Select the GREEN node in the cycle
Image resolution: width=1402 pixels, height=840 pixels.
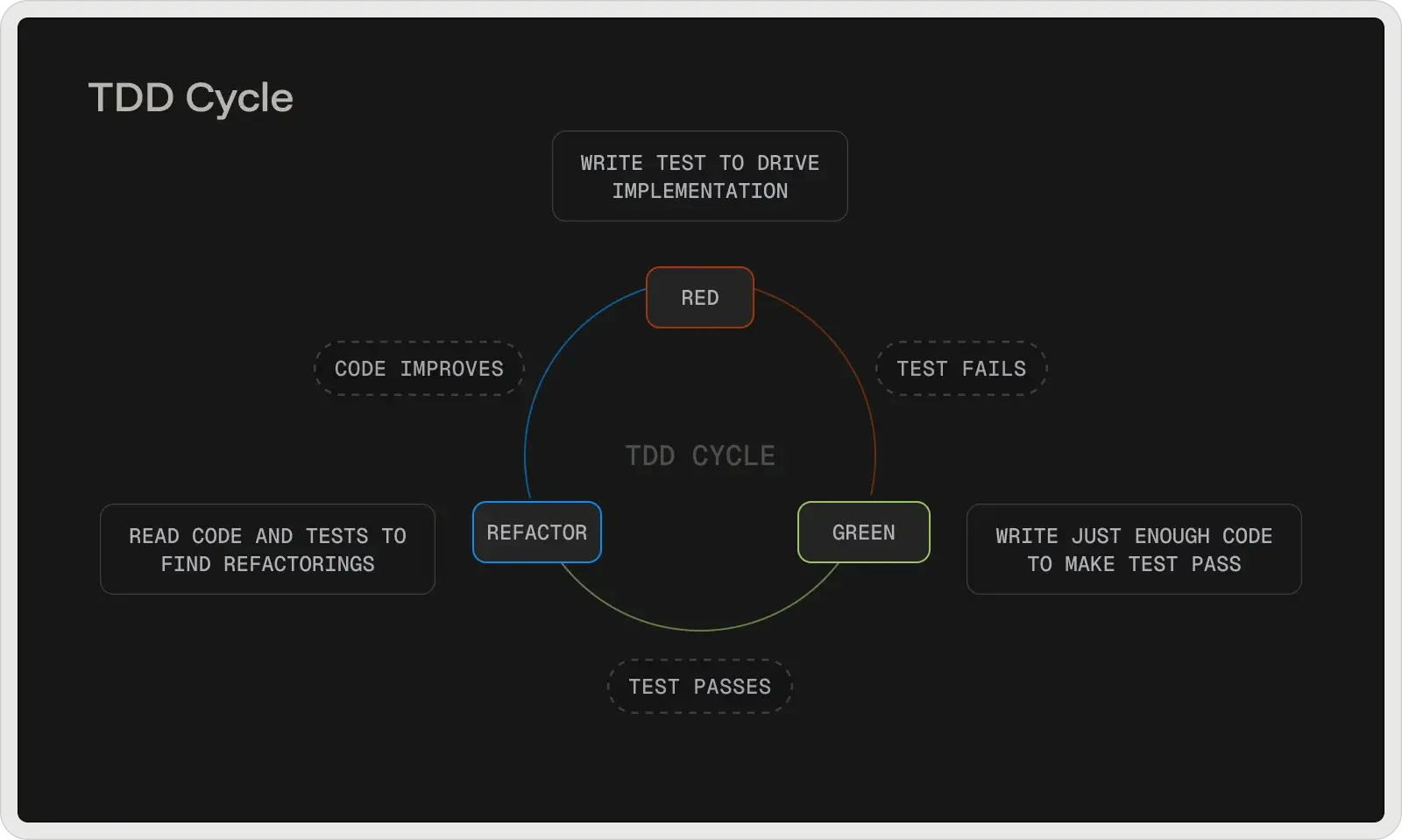tap(863, 532)
